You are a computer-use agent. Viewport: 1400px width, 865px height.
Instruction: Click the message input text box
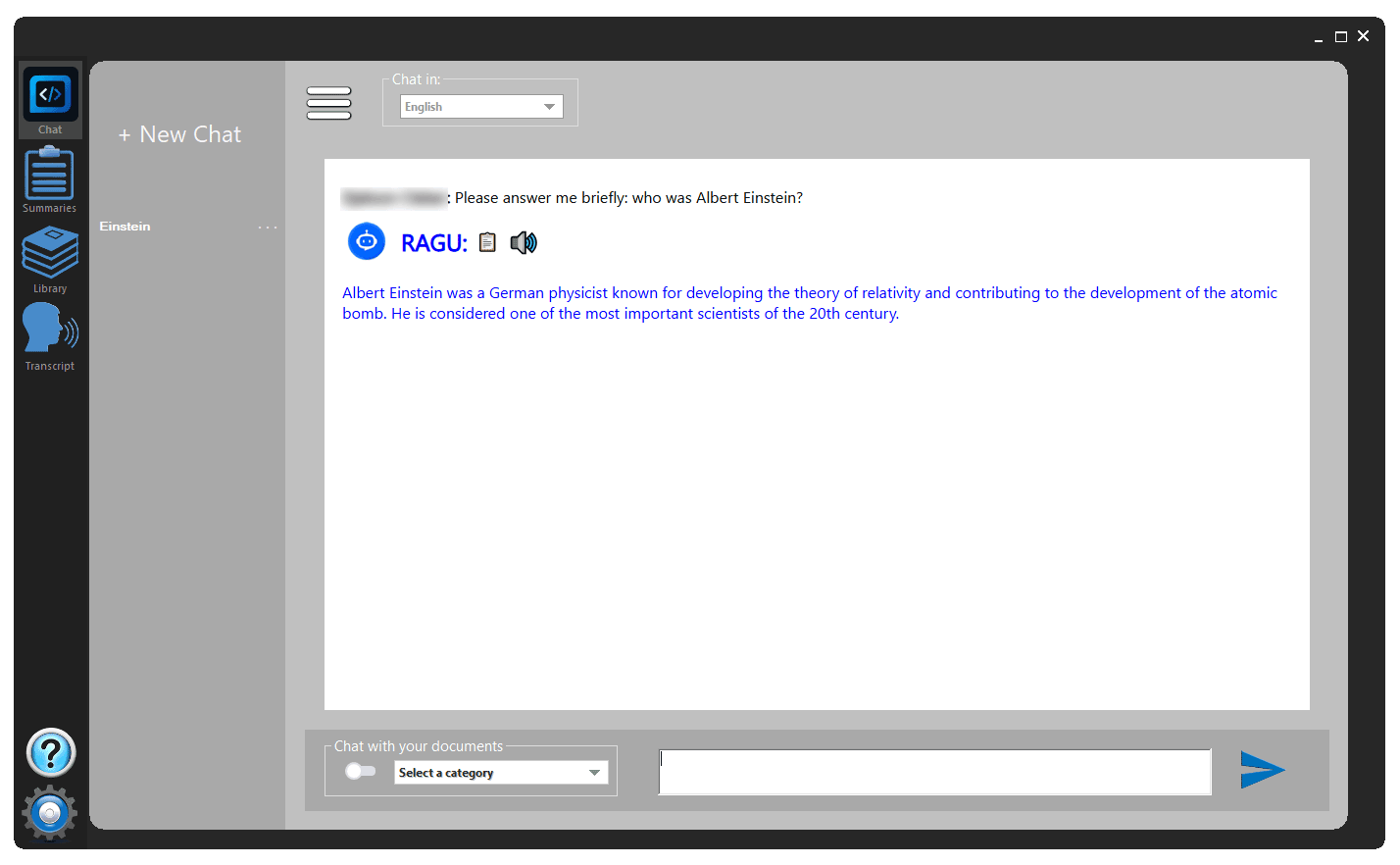tap(934, 772)
